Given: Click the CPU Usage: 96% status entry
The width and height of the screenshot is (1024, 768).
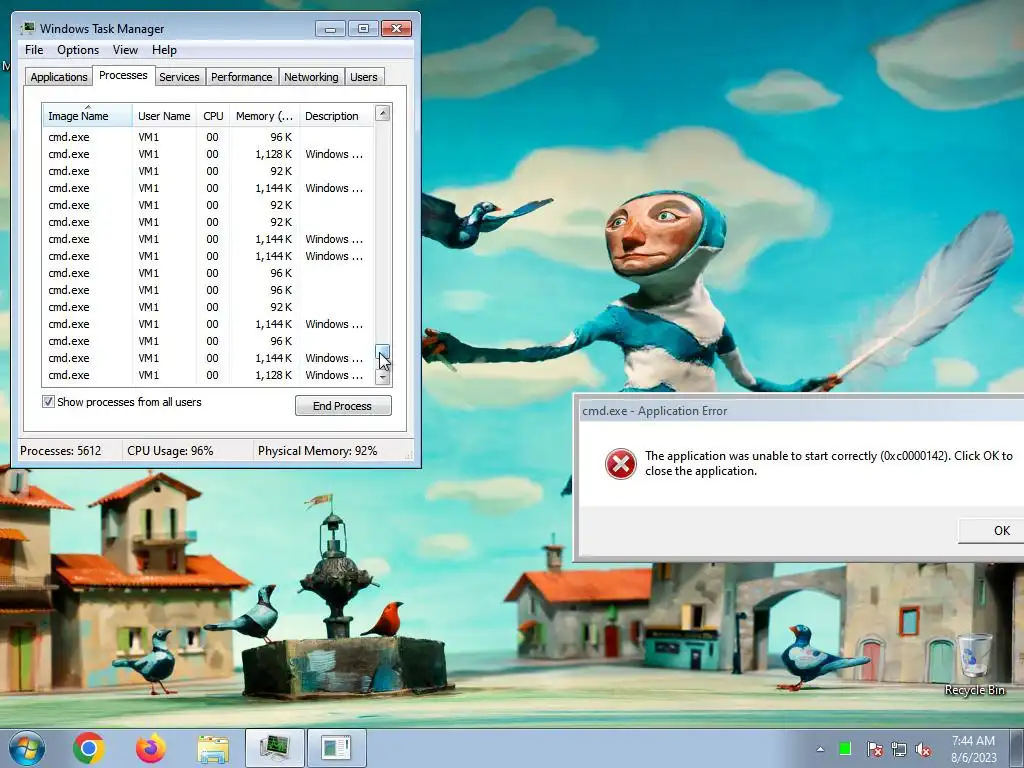Looking at the screenshot, I should [x=170, y=451].
